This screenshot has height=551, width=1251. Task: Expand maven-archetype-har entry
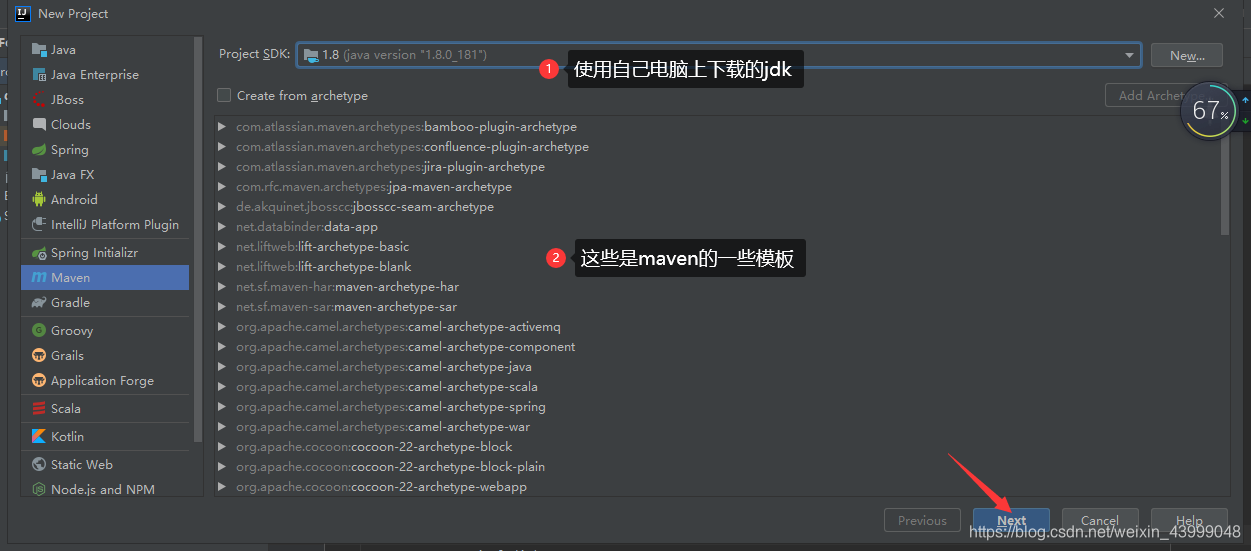click(222, 287)
